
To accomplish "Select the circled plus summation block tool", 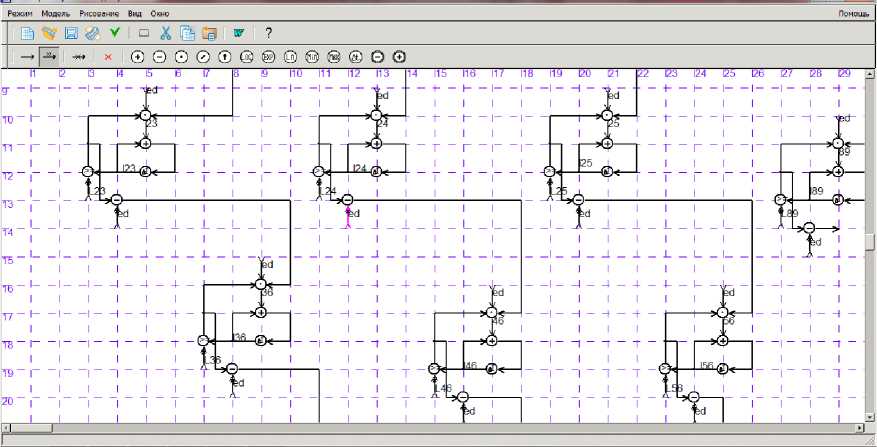I will pyautogui.click(x=138, y=56).
